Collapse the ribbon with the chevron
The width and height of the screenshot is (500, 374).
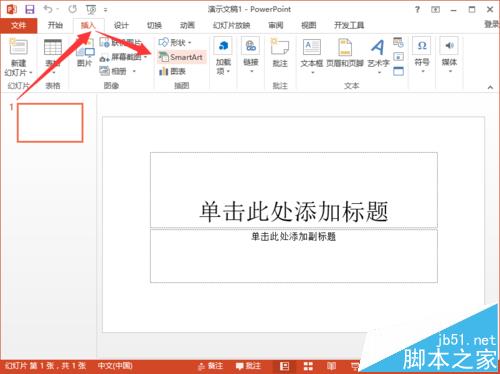(x=490, y=87)
